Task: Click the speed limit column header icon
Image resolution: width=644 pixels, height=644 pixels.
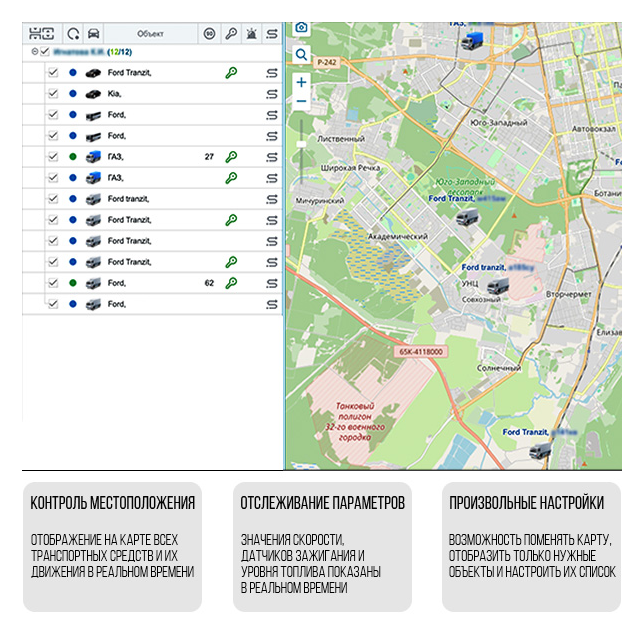Action: (208, 33)
